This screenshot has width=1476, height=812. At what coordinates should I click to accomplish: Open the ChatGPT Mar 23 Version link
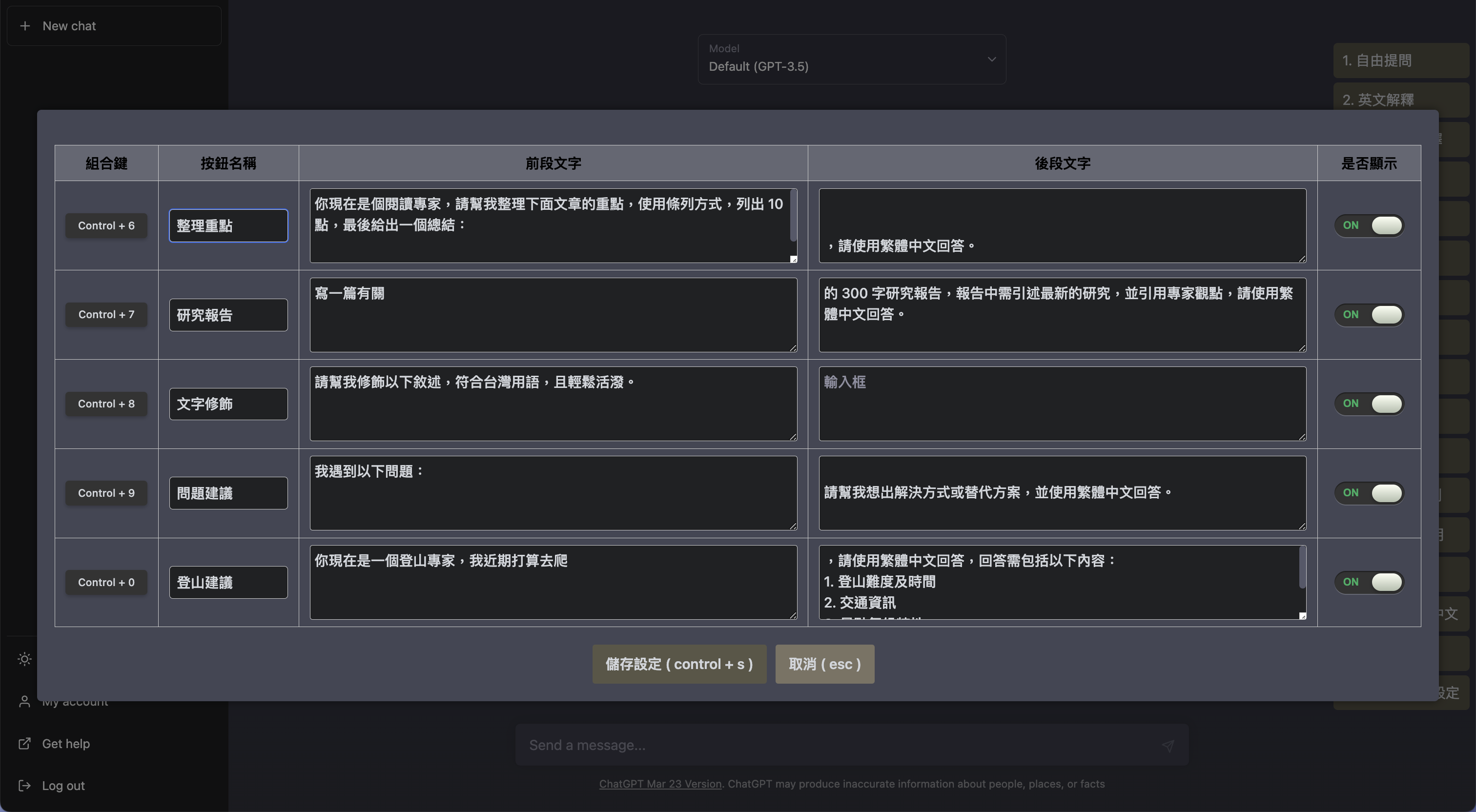point(660,783)
